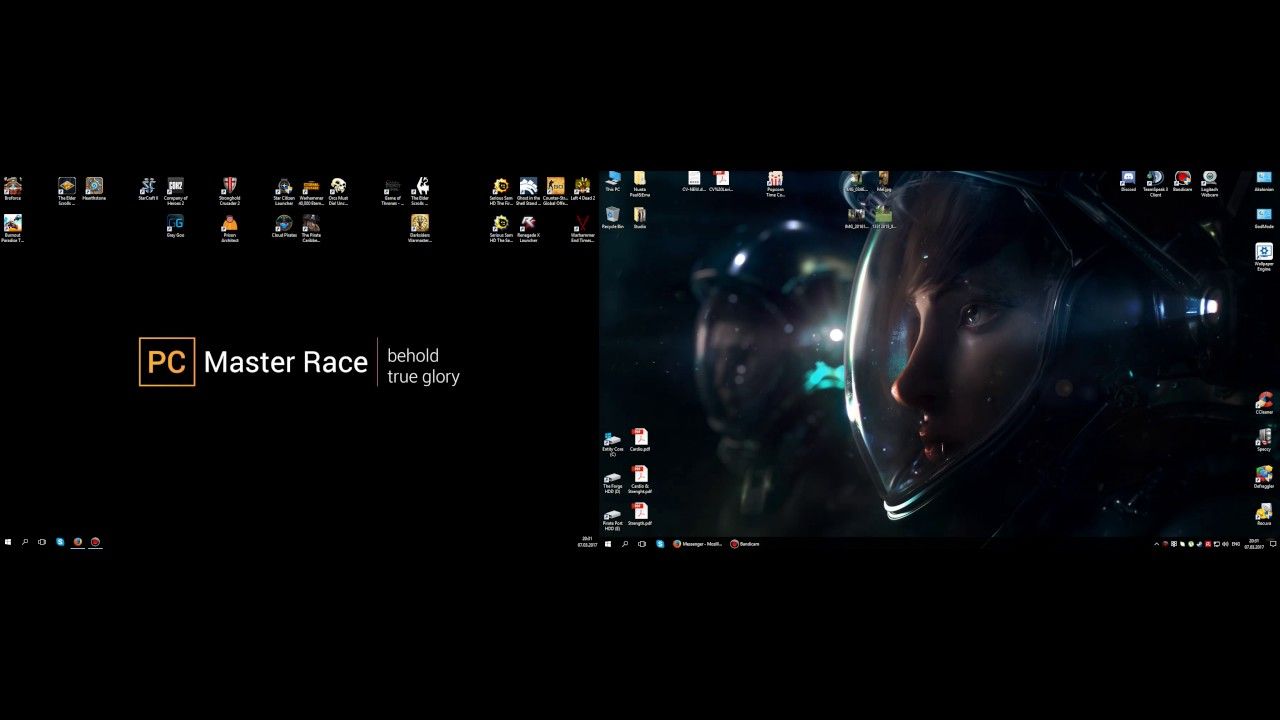Open the Cloud Pirates shortcut

284,226
